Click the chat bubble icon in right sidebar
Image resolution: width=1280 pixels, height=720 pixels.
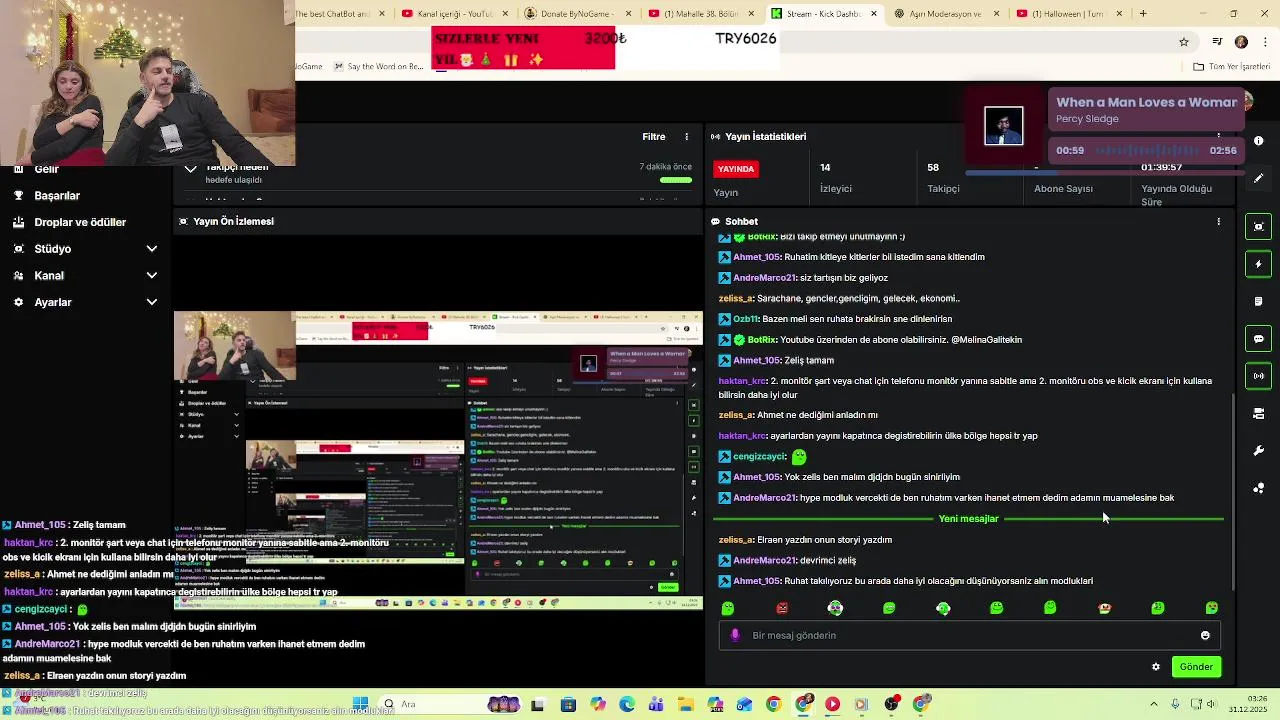1258,339
